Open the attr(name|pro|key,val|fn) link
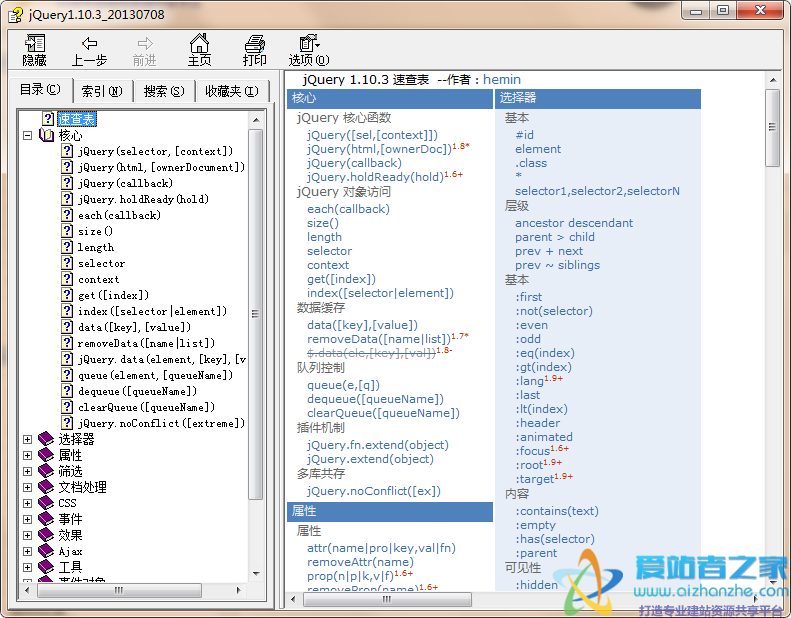 point(381,547)
